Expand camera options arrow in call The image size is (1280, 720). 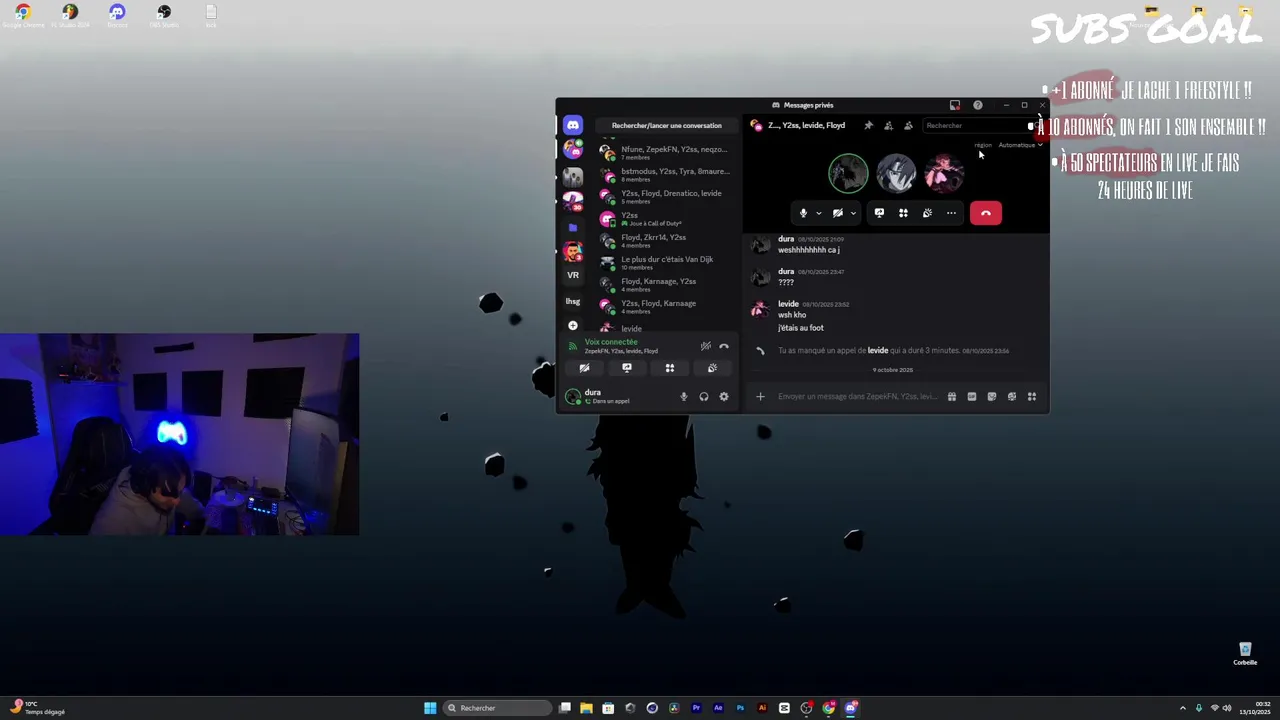pyautogui.click(x=853, y=213)
